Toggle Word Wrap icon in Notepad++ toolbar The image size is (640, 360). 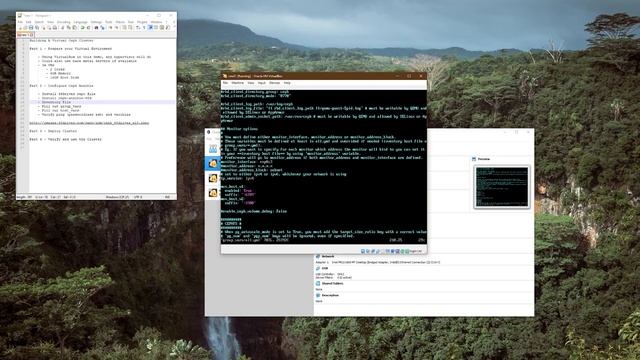point(138,27)
